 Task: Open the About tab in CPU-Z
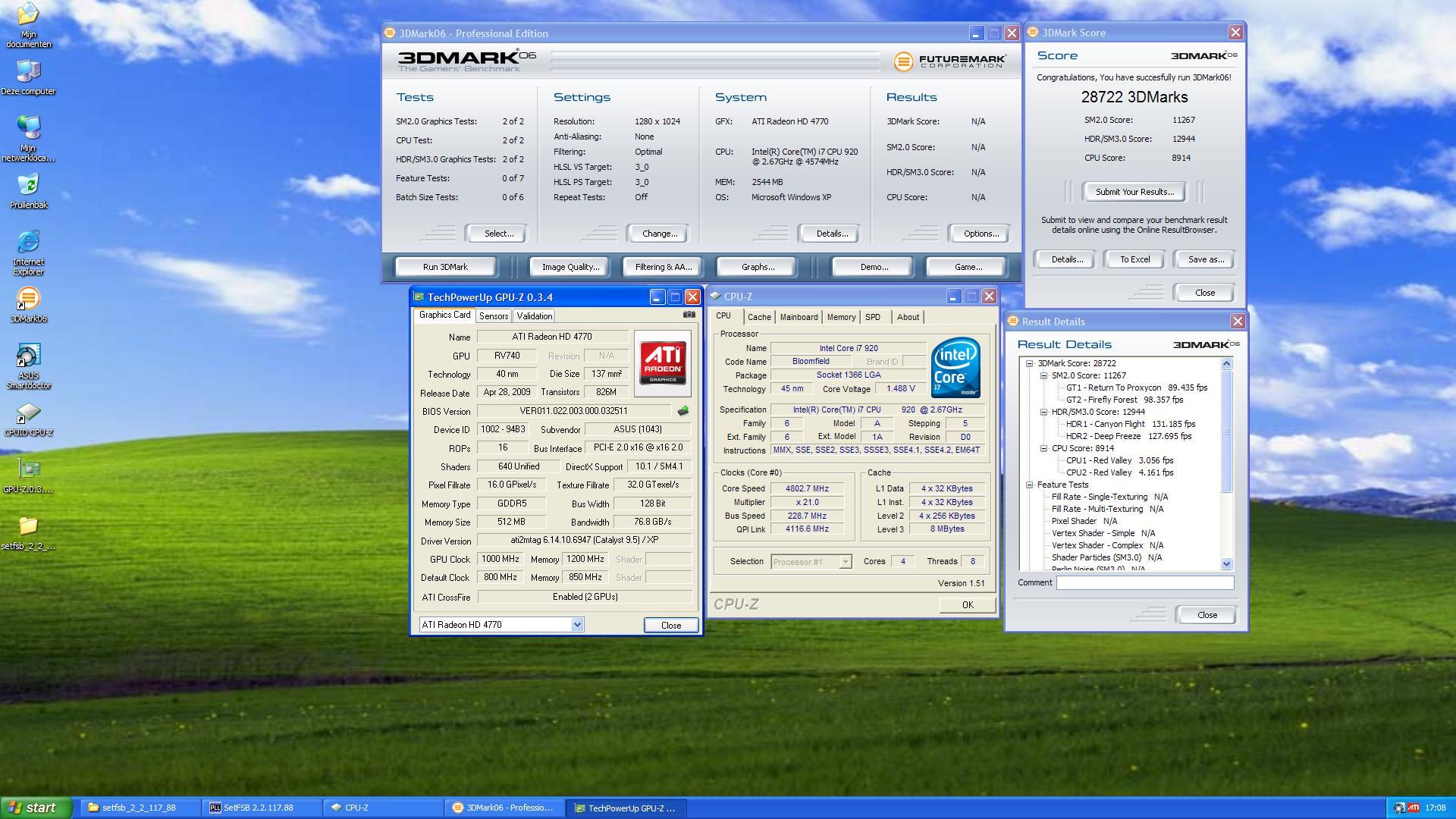[908, 317]
